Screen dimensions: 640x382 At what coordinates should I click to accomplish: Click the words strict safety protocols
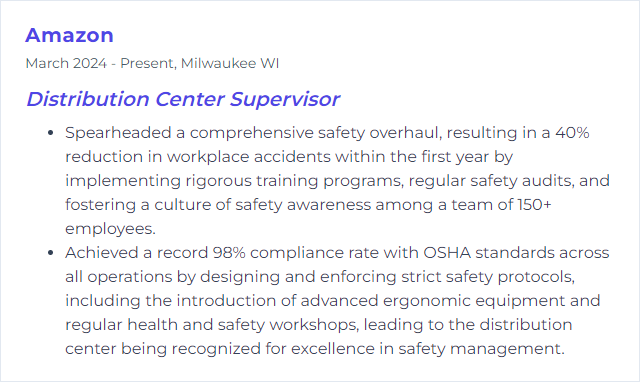coord(488,277)
